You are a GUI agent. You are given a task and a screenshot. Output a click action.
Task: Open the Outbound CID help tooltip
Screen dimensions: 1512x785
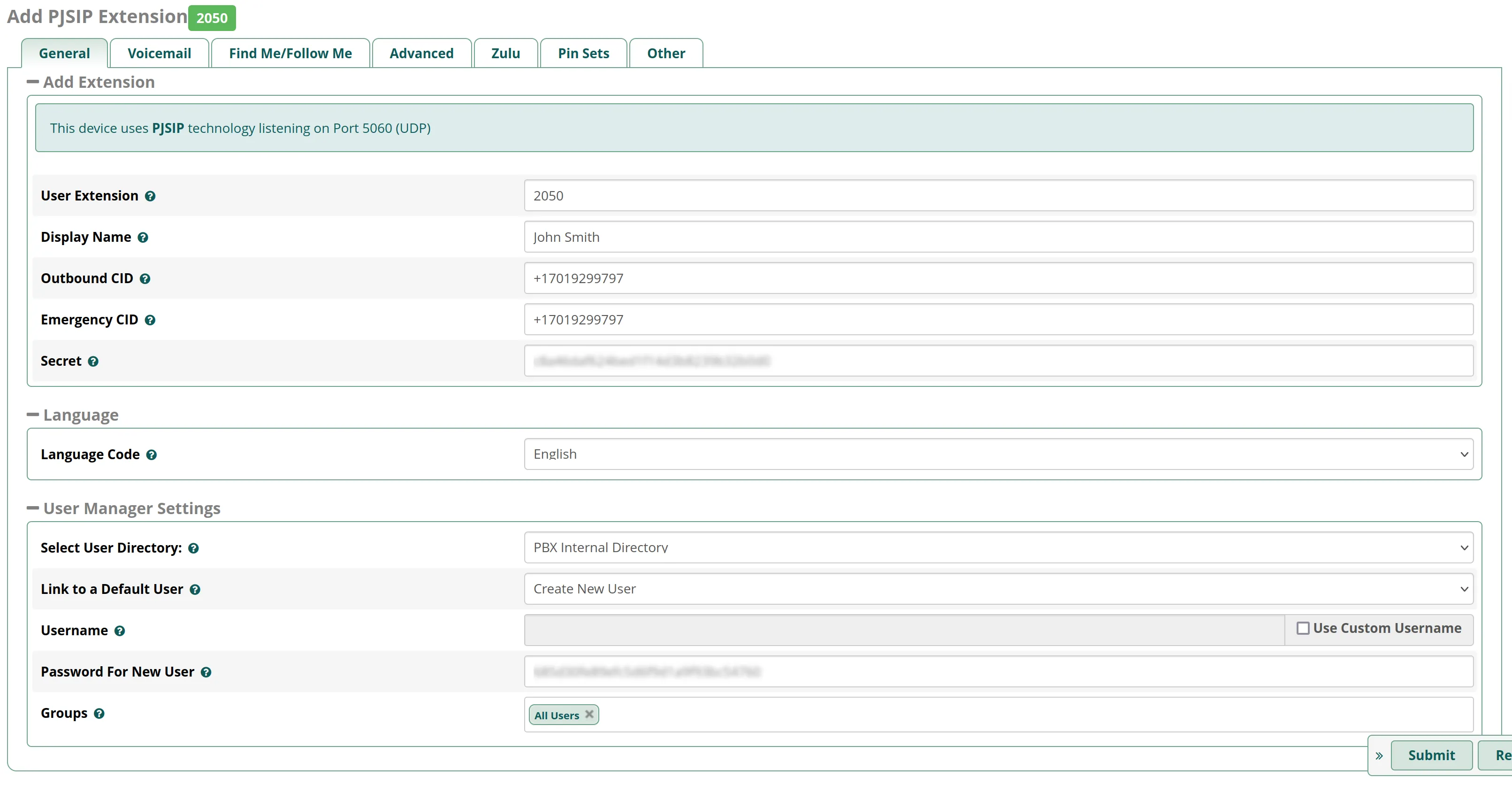click(x=145, y=279)
